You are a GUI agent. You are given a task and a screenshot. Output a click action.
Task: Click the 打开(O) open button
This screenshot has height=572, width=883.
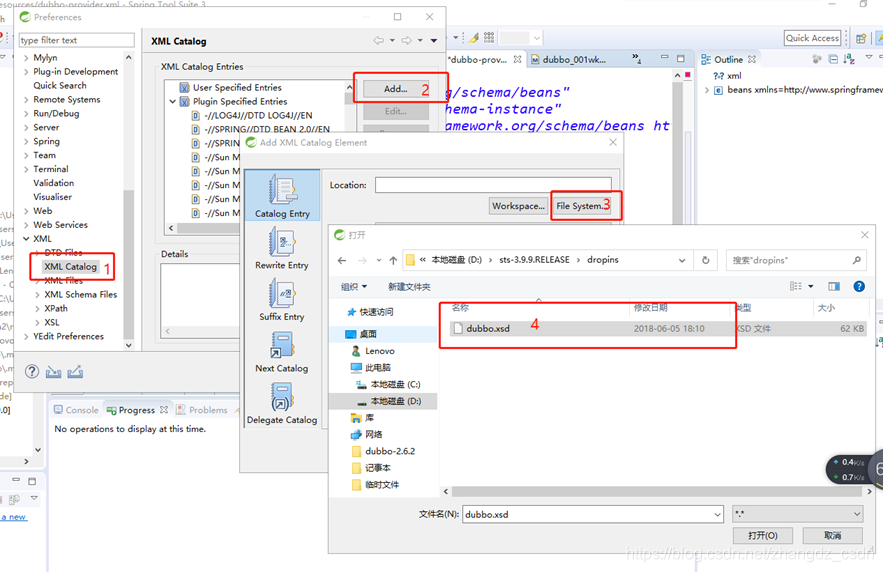click(x=763, y=535)
